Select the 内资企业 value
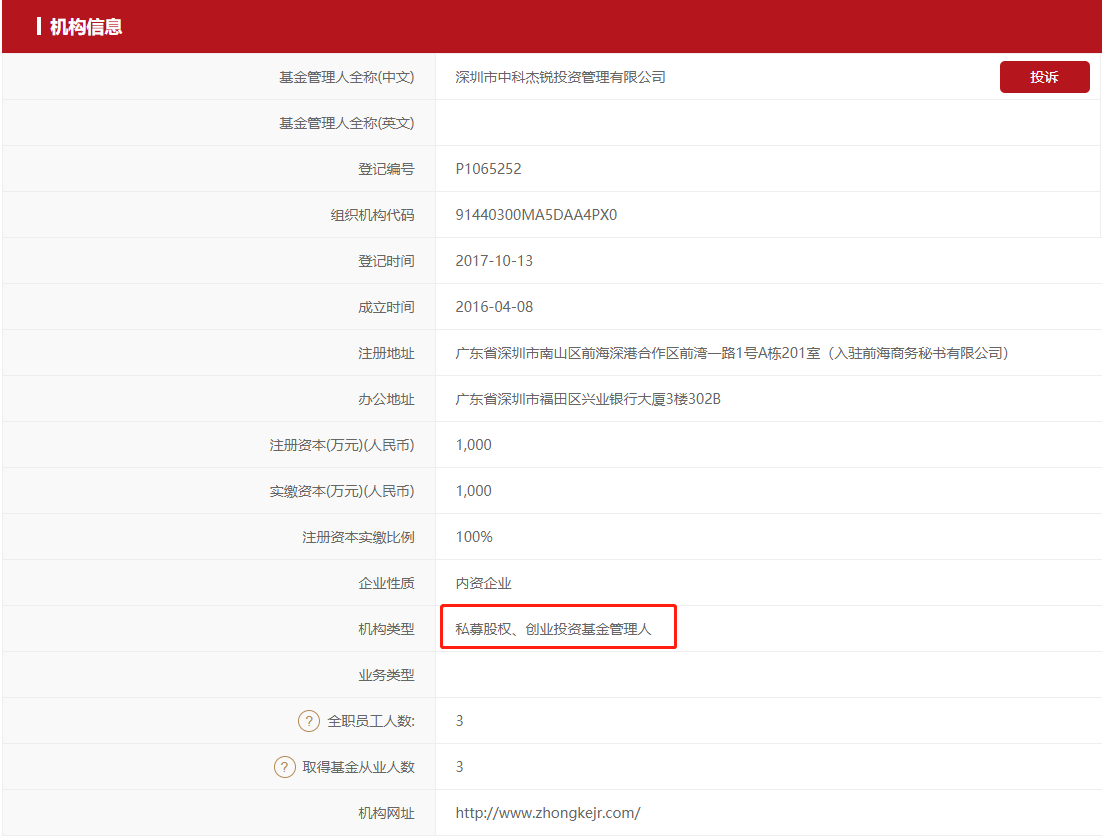Viewport: 1102px width, 840px height. [x=484, y=583]
